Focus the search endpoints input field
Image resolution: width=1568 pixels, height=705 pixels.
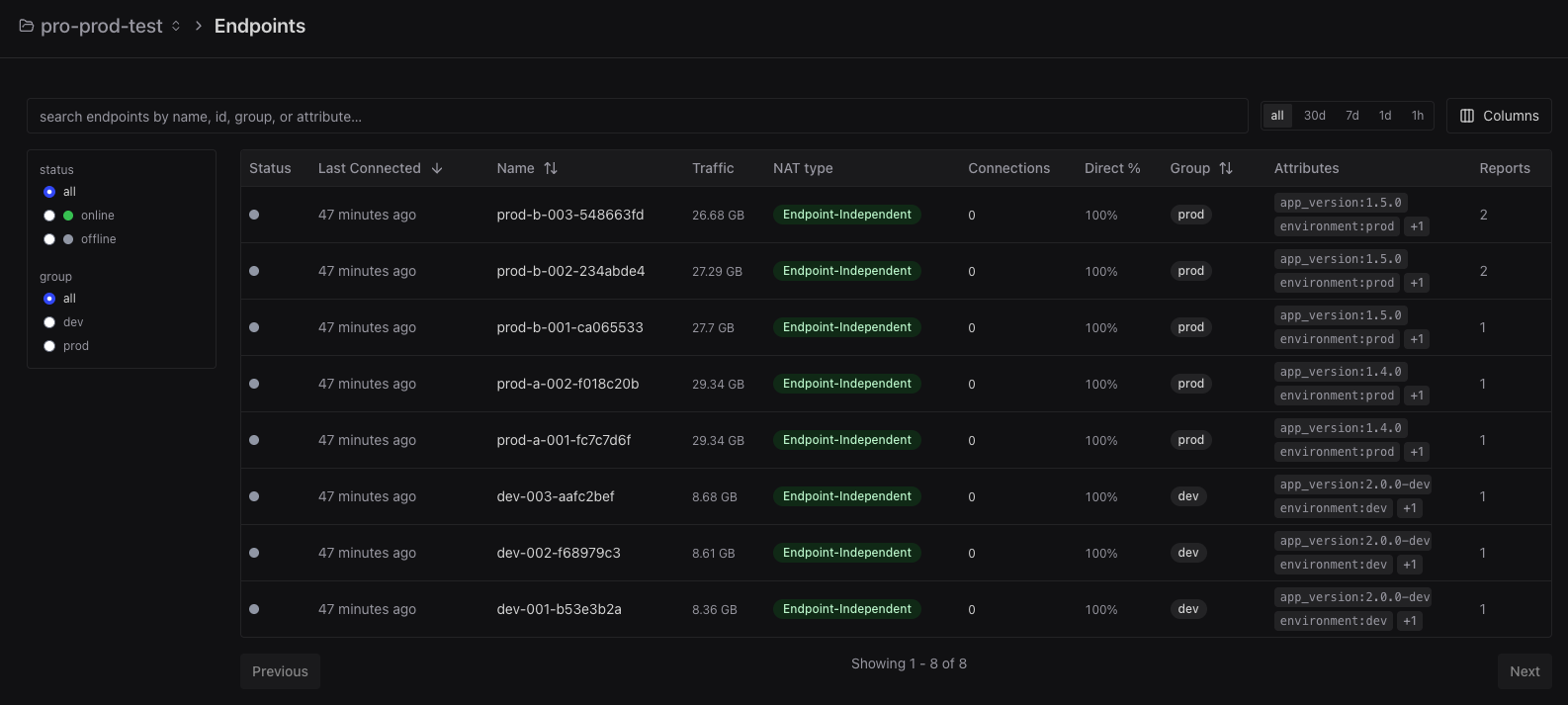pos(638,116)
